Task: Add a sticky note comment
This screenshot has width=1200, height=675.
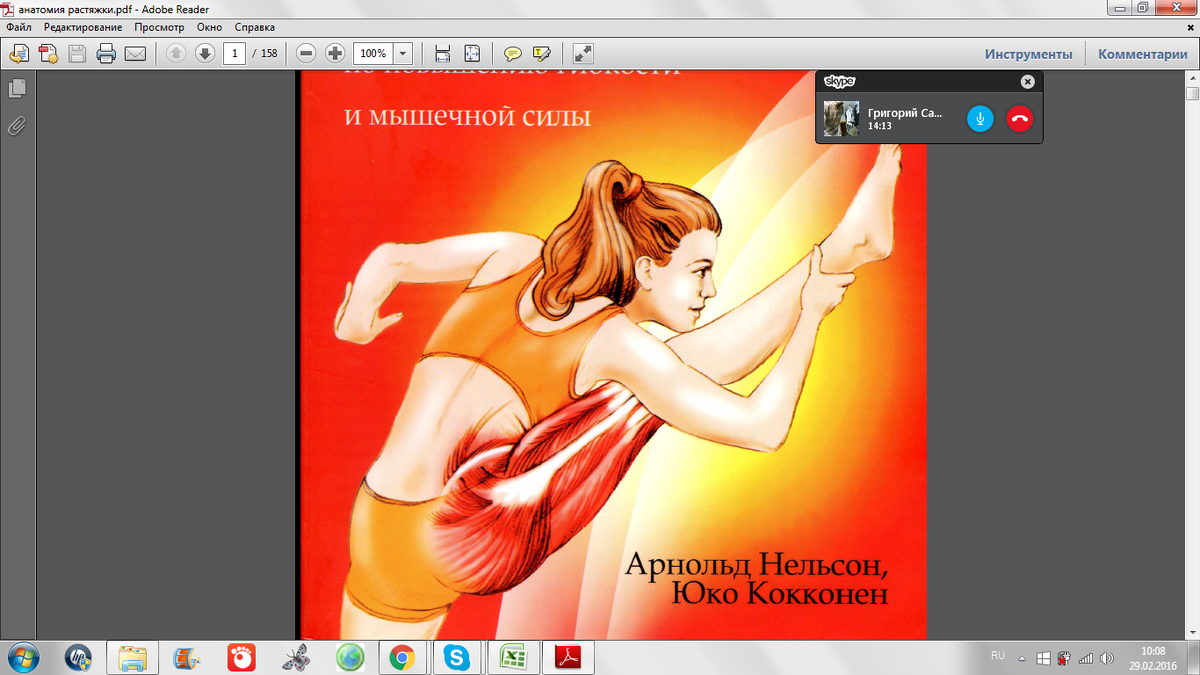Action: 513,53
